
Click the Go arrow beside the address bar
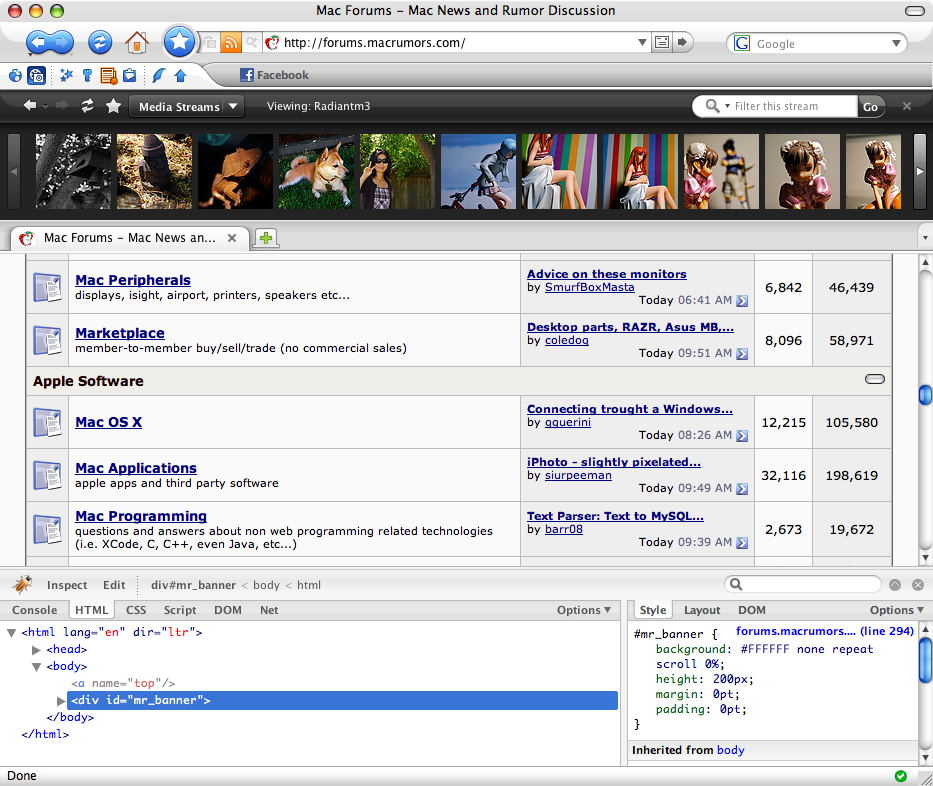[682, 42]
